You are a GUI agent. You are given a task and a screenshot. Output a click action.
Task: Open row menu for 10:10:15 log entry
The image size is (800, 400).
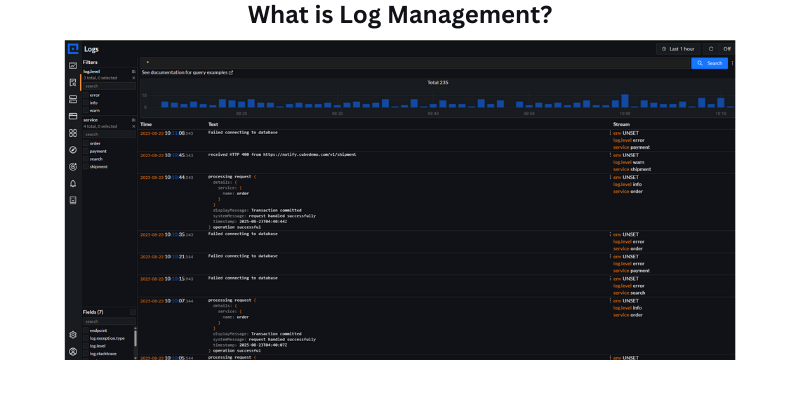(610, 279)
